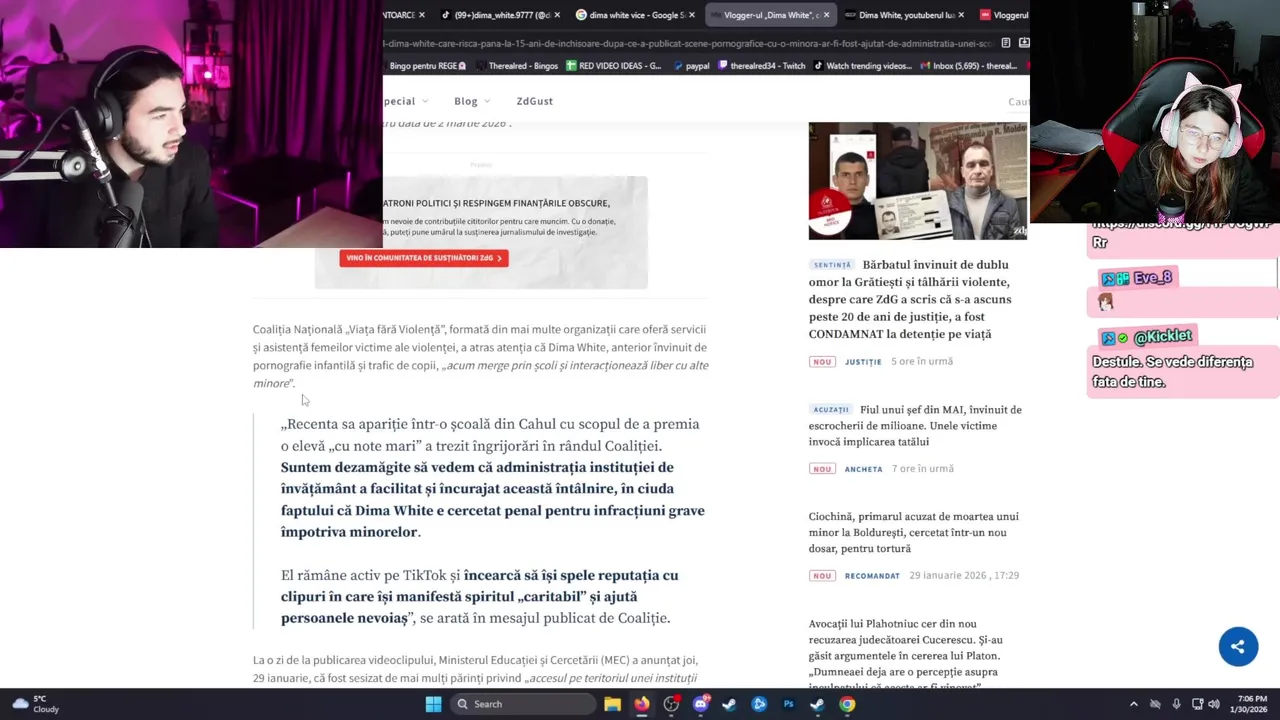Click the RECOMANDAT category label
The width and height of the screenshot is (1280, 720).
[x=872, y=576]
